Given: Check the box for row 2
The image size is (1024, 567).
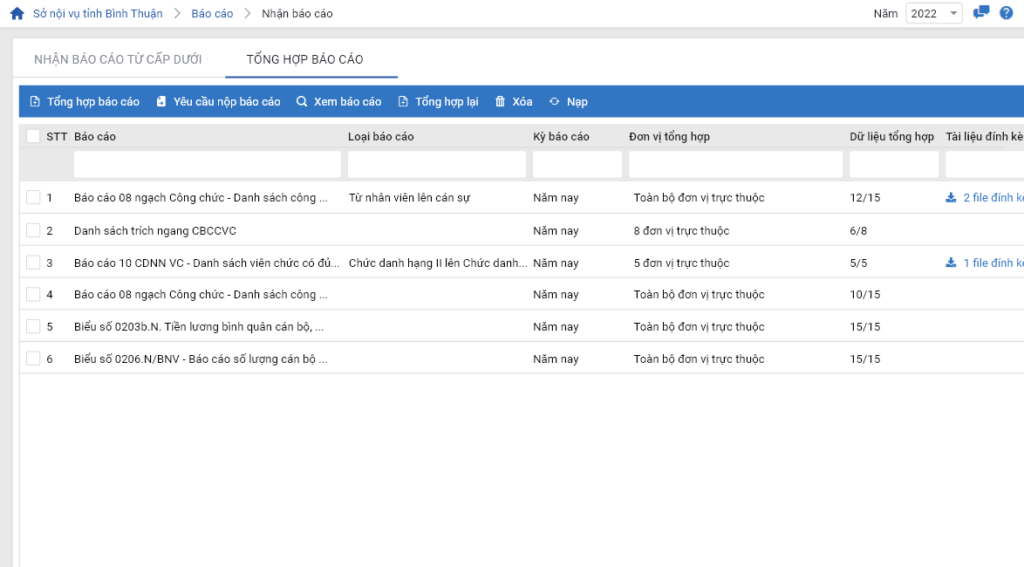Looking at the screenshot, I should pyautogui.click(x=34, y=231).
